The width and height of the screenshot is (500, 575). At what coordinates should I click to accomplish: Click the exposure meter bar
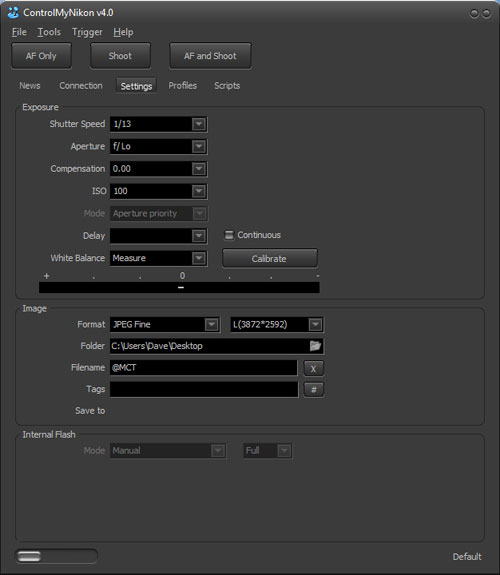pyautogui.click(x=179, y=287)
